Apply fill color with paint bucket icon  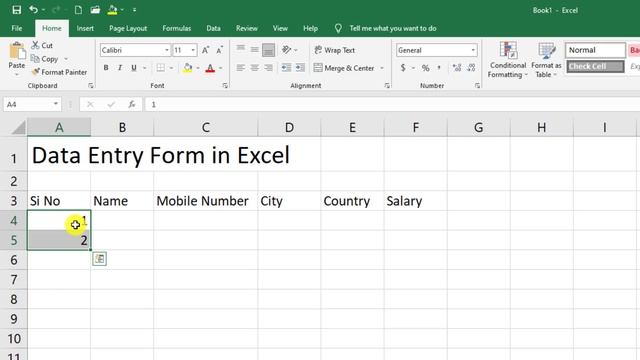click(188, 68)
